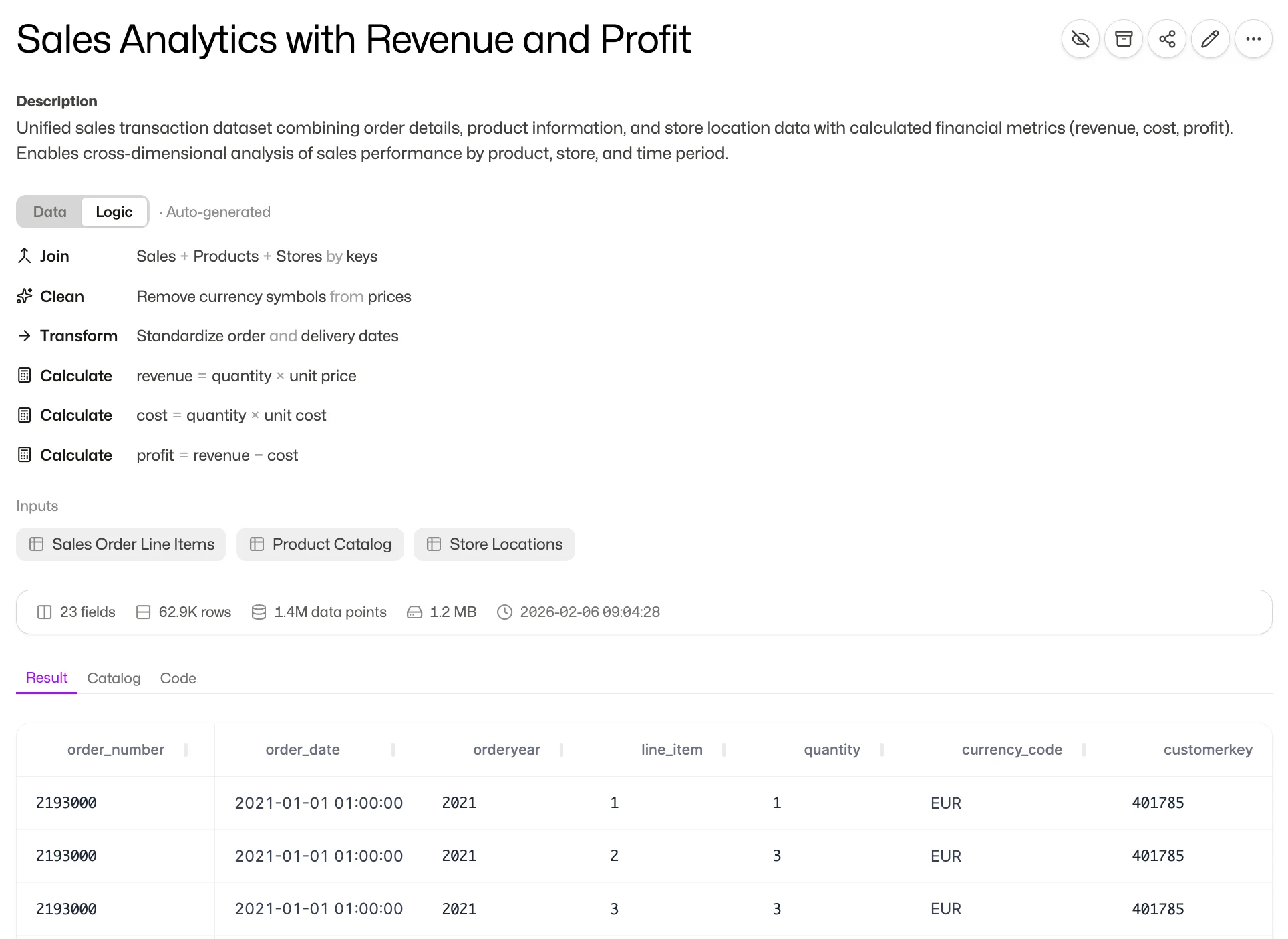Open the share icon button
The image size is (1288, 939).
point(1167,39)
